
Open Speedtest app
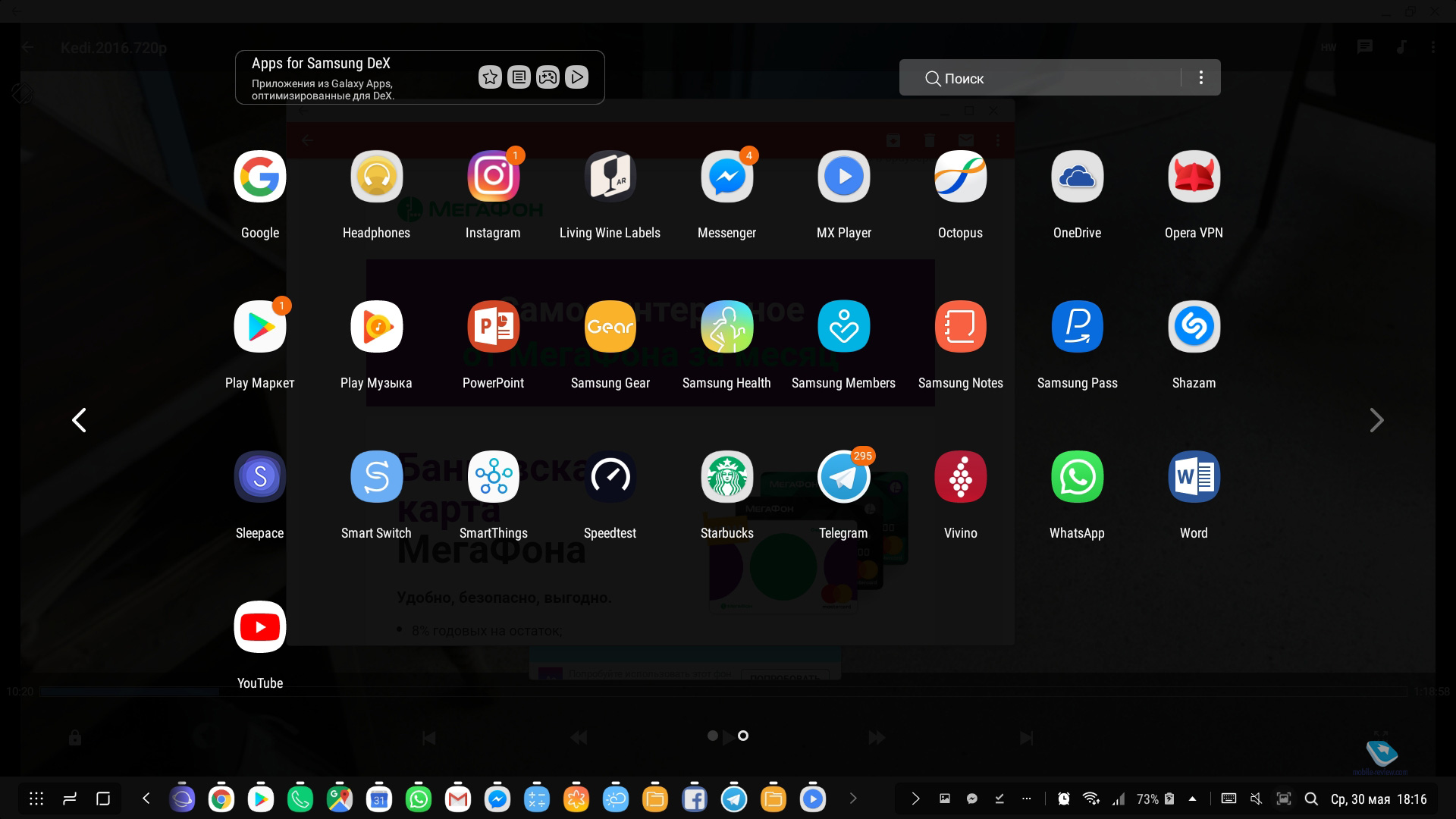click(x=610, y=477)
